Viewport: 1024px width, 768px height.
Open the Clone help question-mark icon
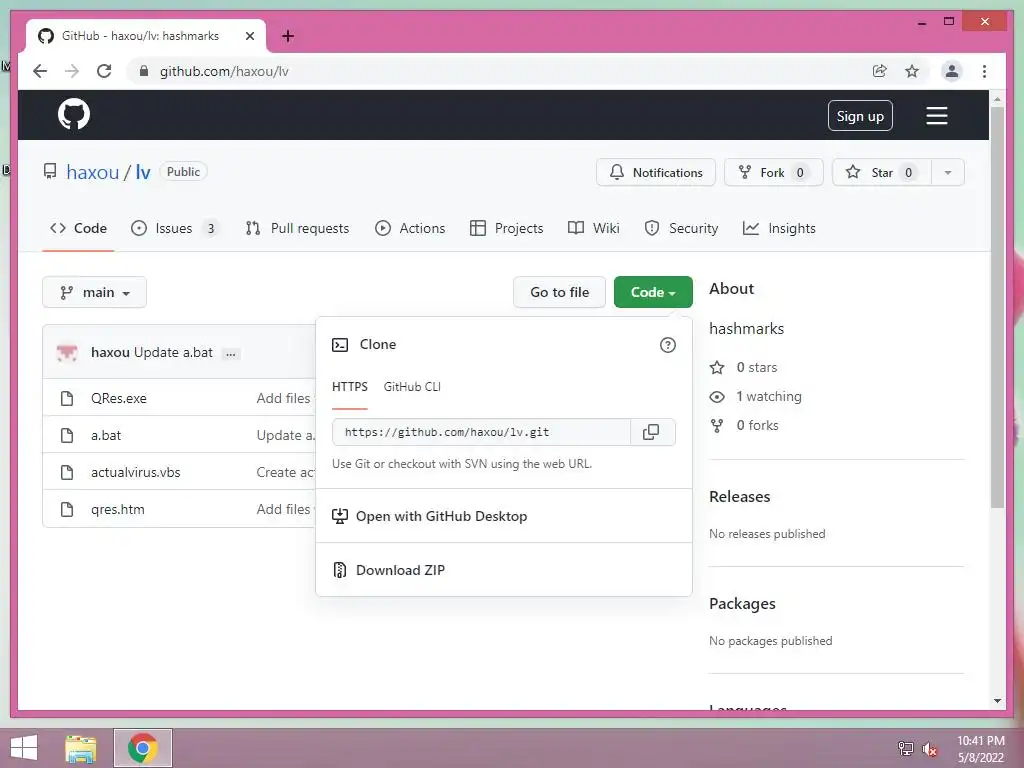click(x=667, y=345)
